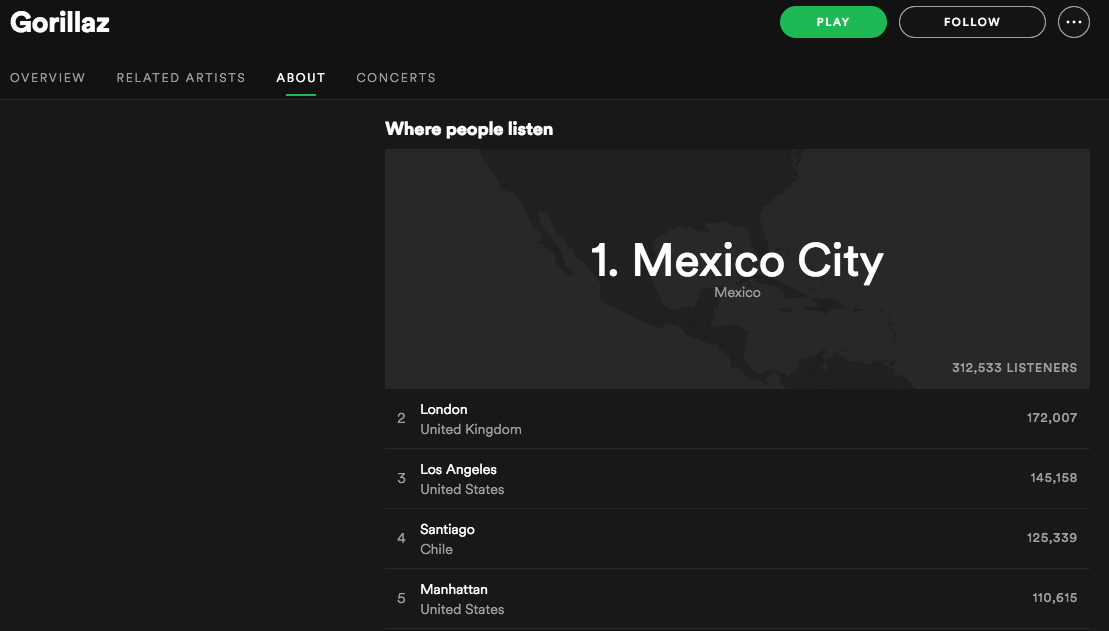Image resolution: width=1109 pixels, height=631 pixels.
Task: Select the Santiago city row
Action: coord(737,539)
